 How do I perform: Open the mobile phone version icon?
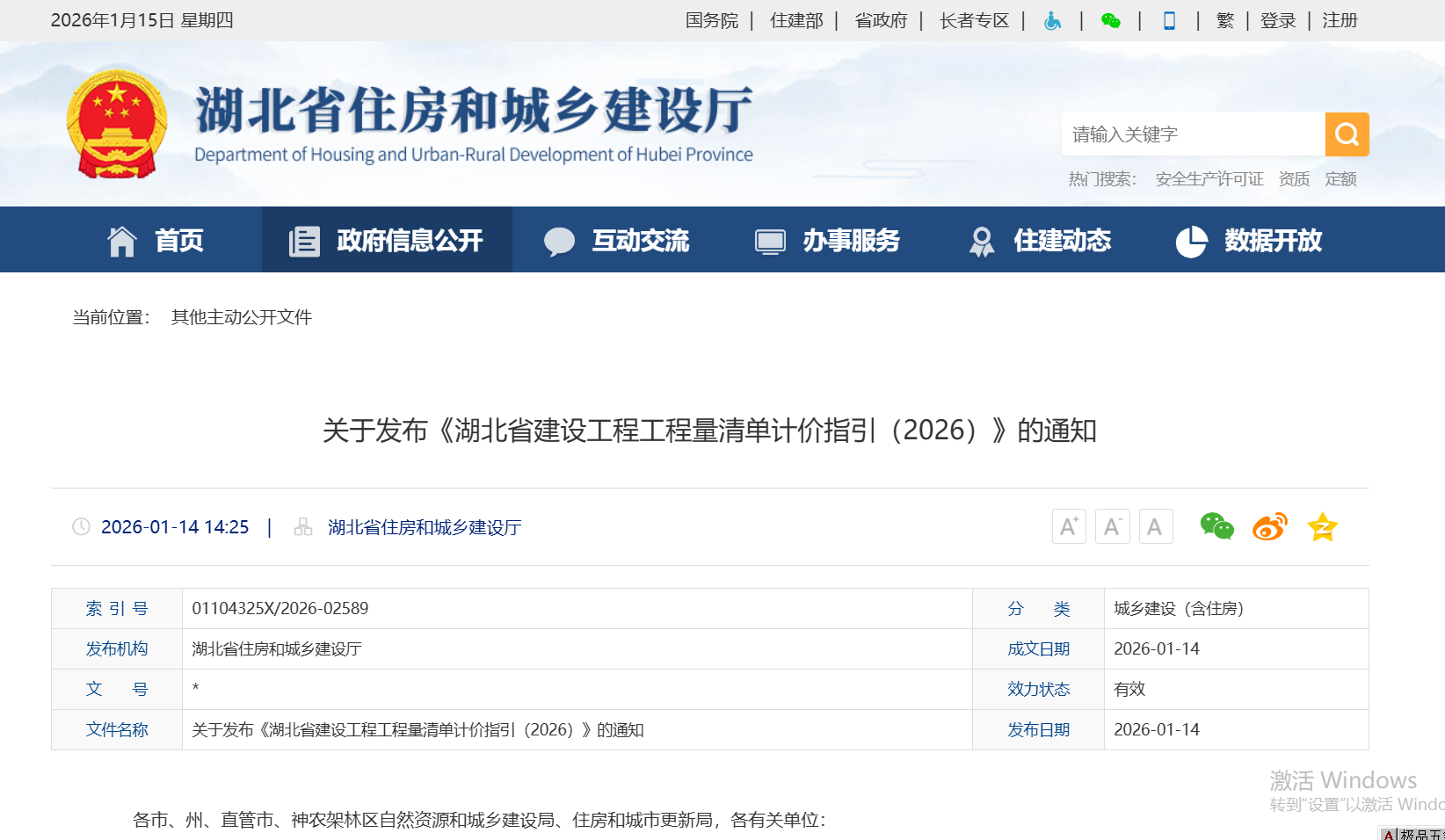point(1169,21)
